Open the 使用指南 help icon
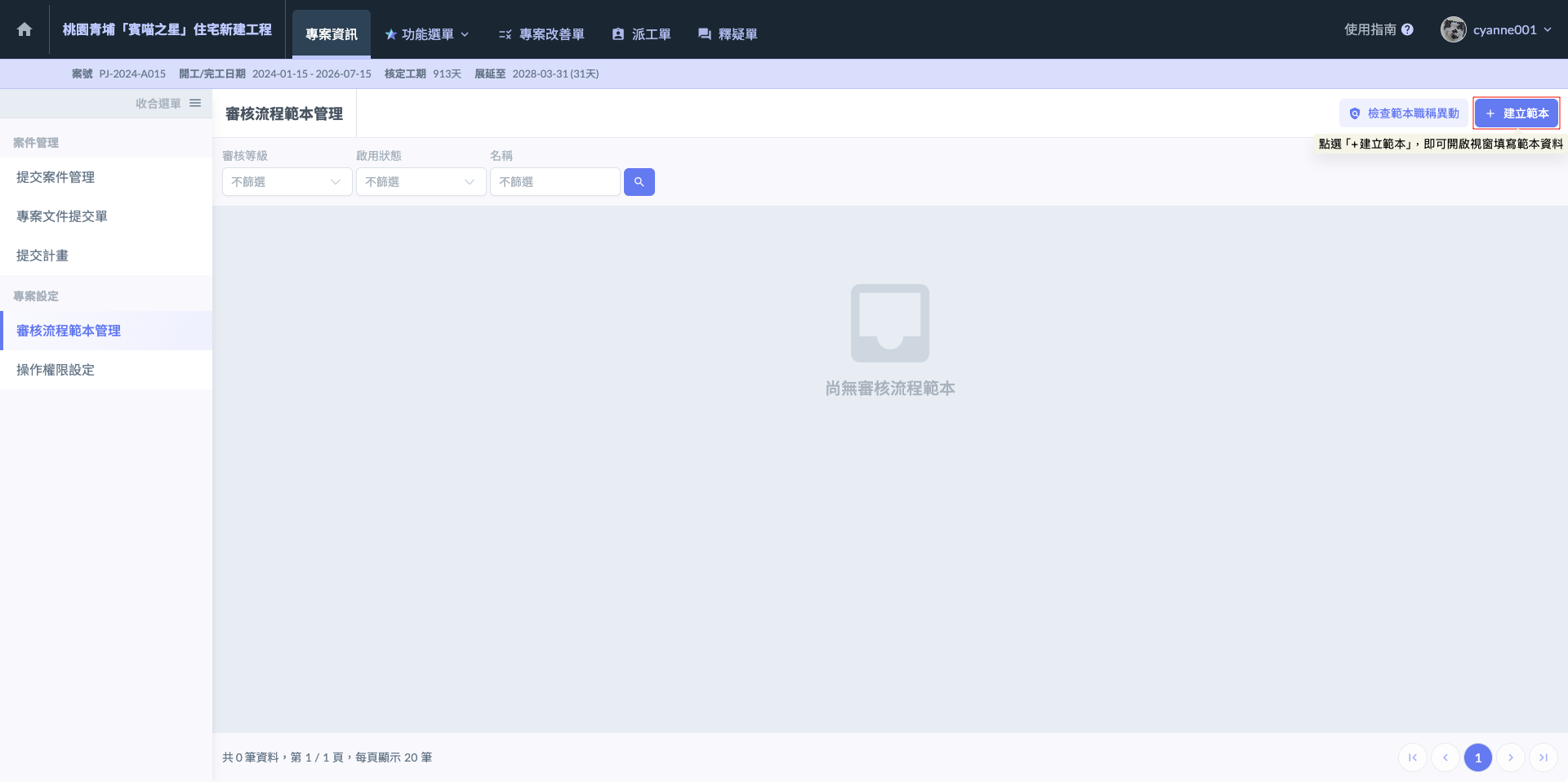This screenshot has height=782, width=1568. (x=1407, y=29)
